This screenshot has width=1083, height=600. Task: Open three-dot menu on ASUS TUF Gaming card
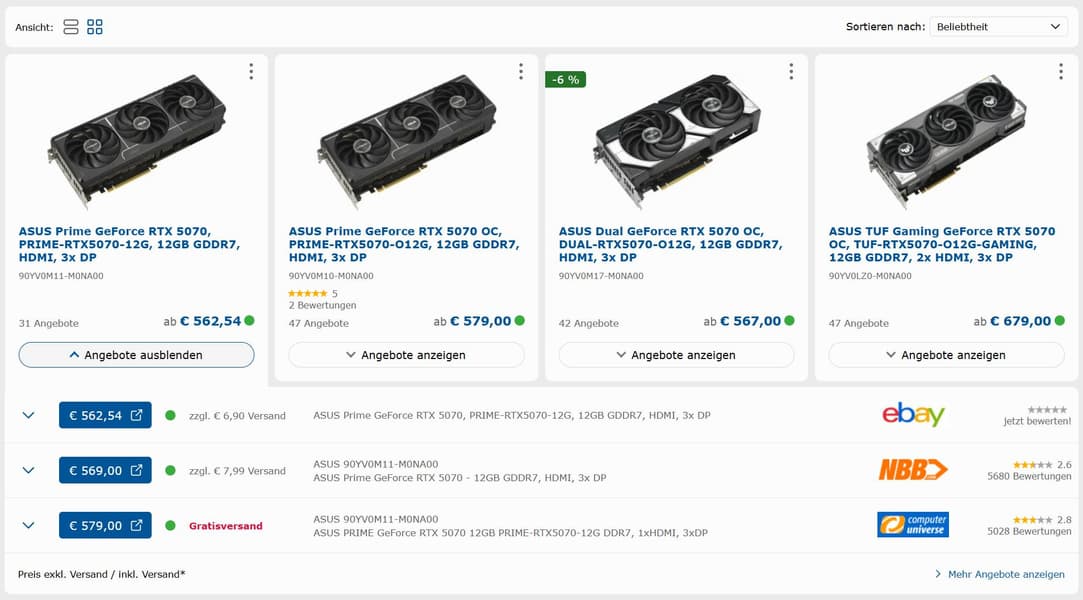coord(1061,71)
